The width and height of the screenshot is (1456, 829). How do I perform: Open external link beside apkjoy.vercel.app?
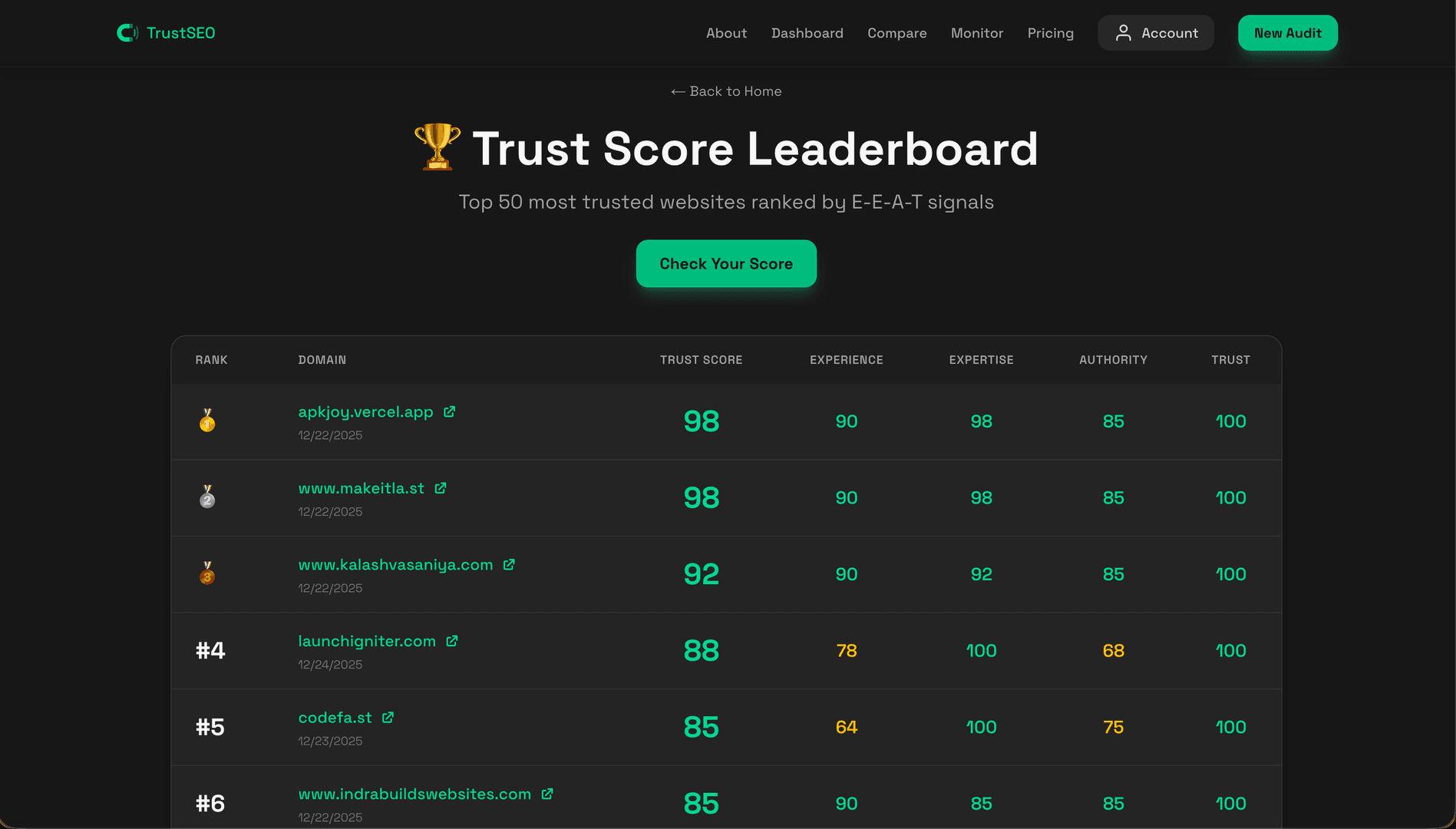pos(448,411)
